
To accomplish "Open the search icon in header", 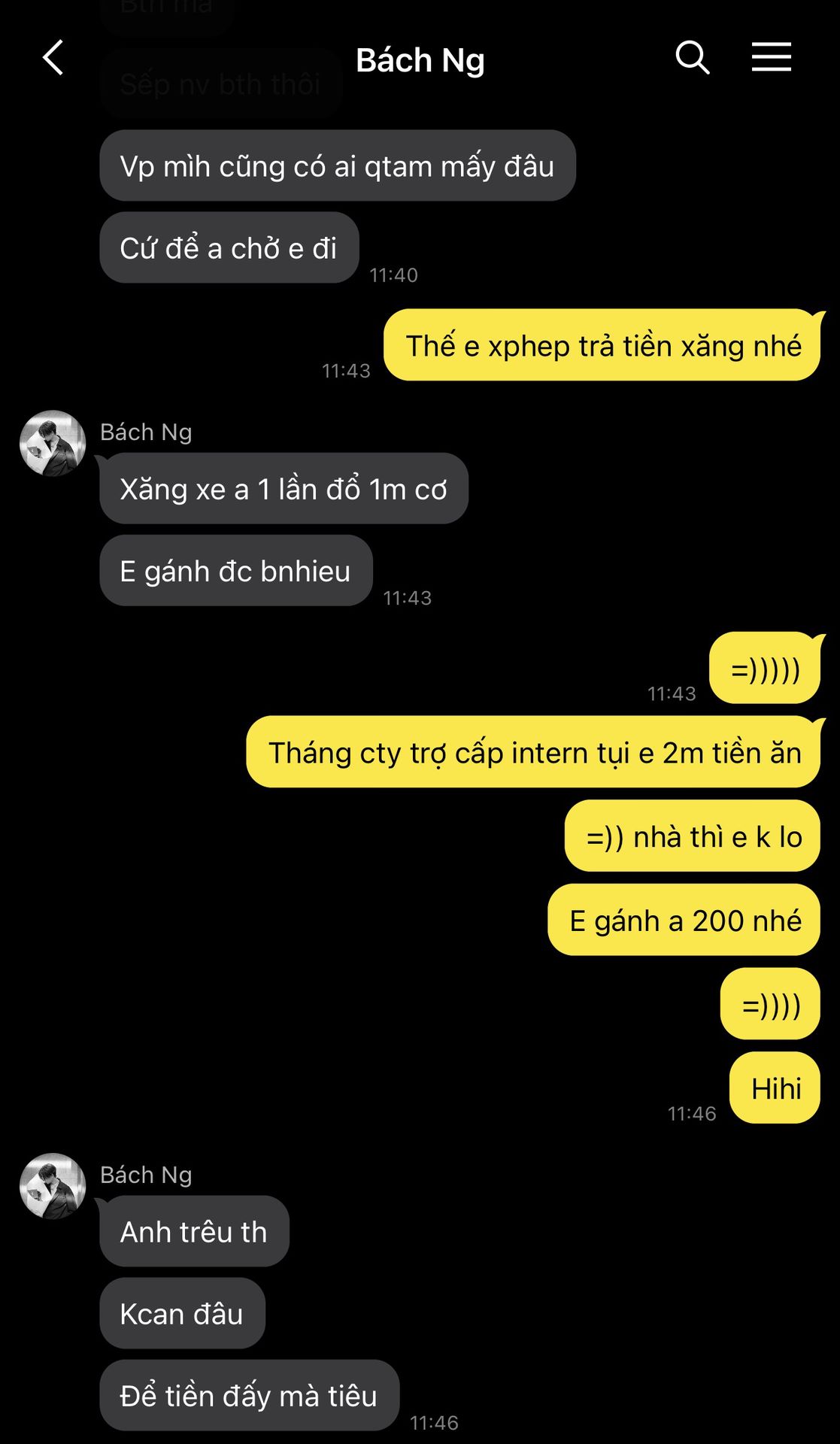I will point(692,57).
